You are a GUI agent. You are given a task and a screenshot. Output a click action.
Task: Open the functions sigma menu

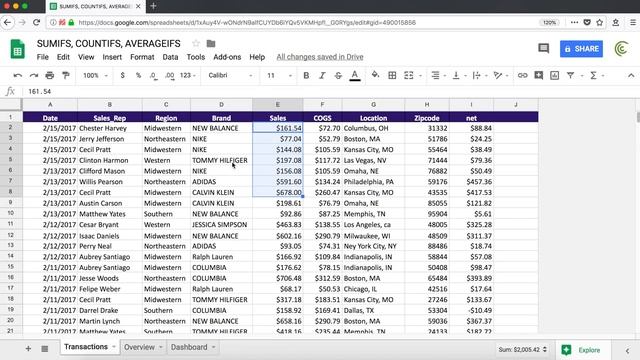click(593, 76)
